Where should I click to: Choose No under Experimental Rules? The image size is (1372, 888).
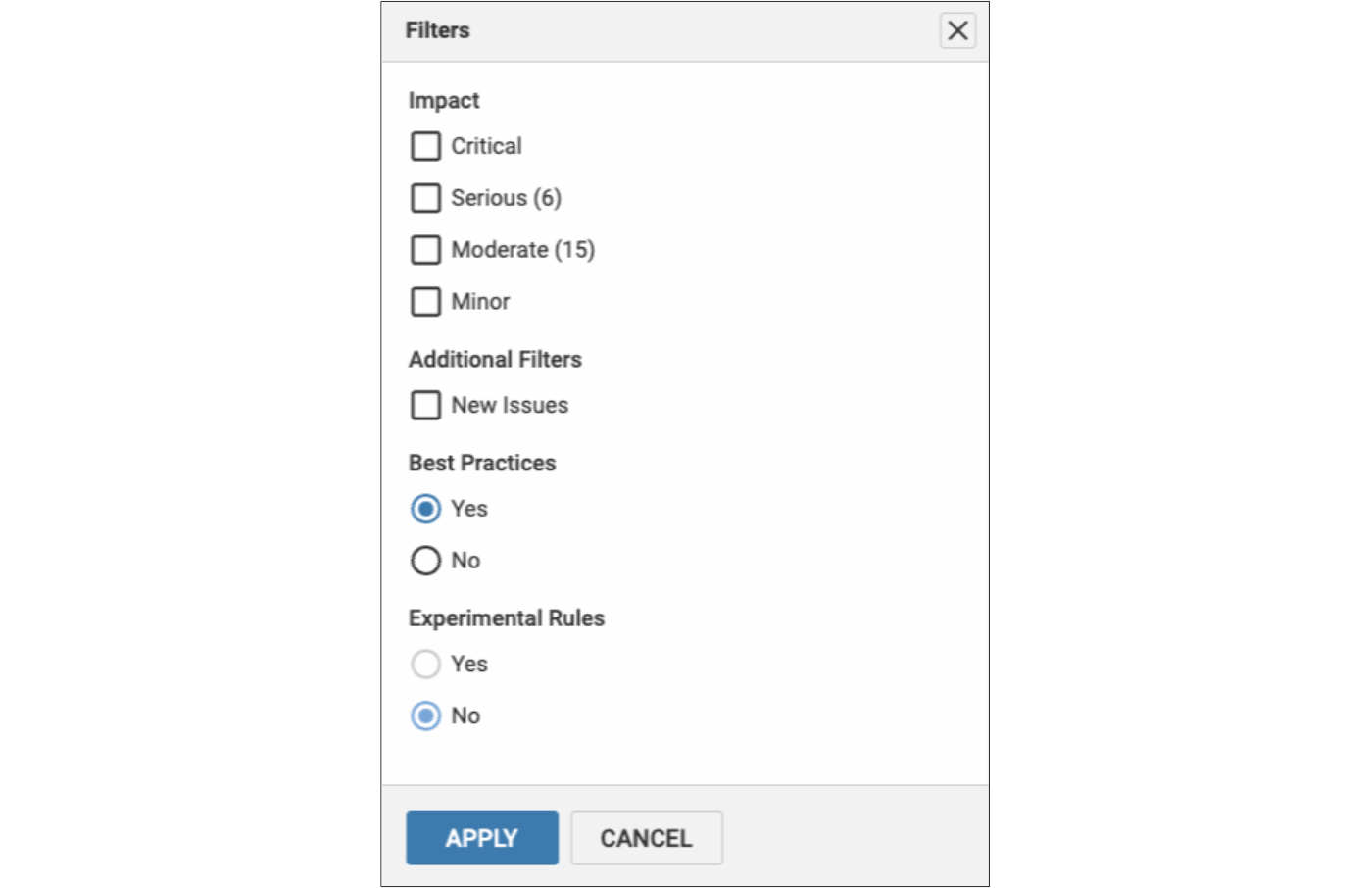pos(425,715)
